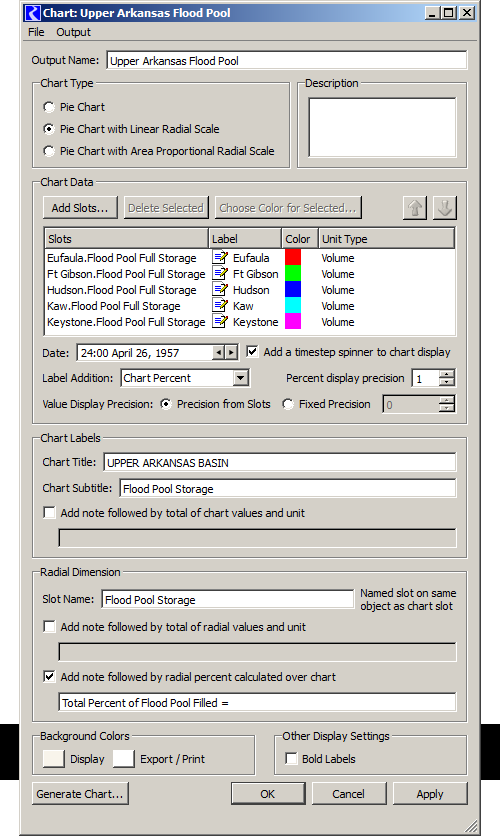Screen dimensions: 500x836
Task: Open the Output menu
Action: tap(74, 32)
